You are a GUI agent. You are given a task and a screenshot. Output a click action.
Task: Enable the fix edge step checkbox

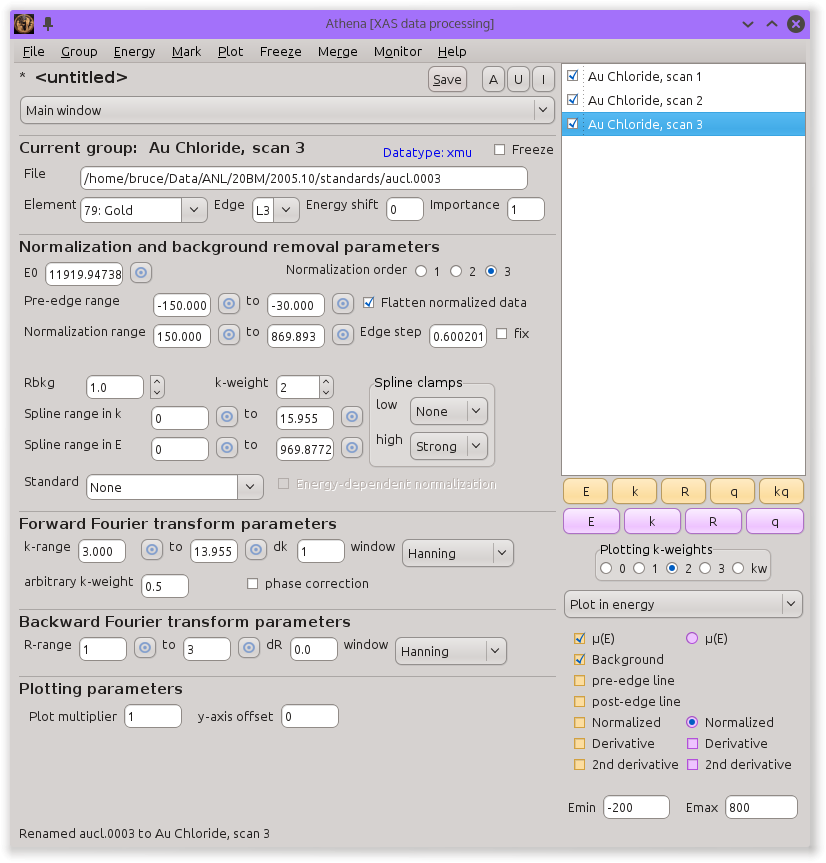[501, 334]
